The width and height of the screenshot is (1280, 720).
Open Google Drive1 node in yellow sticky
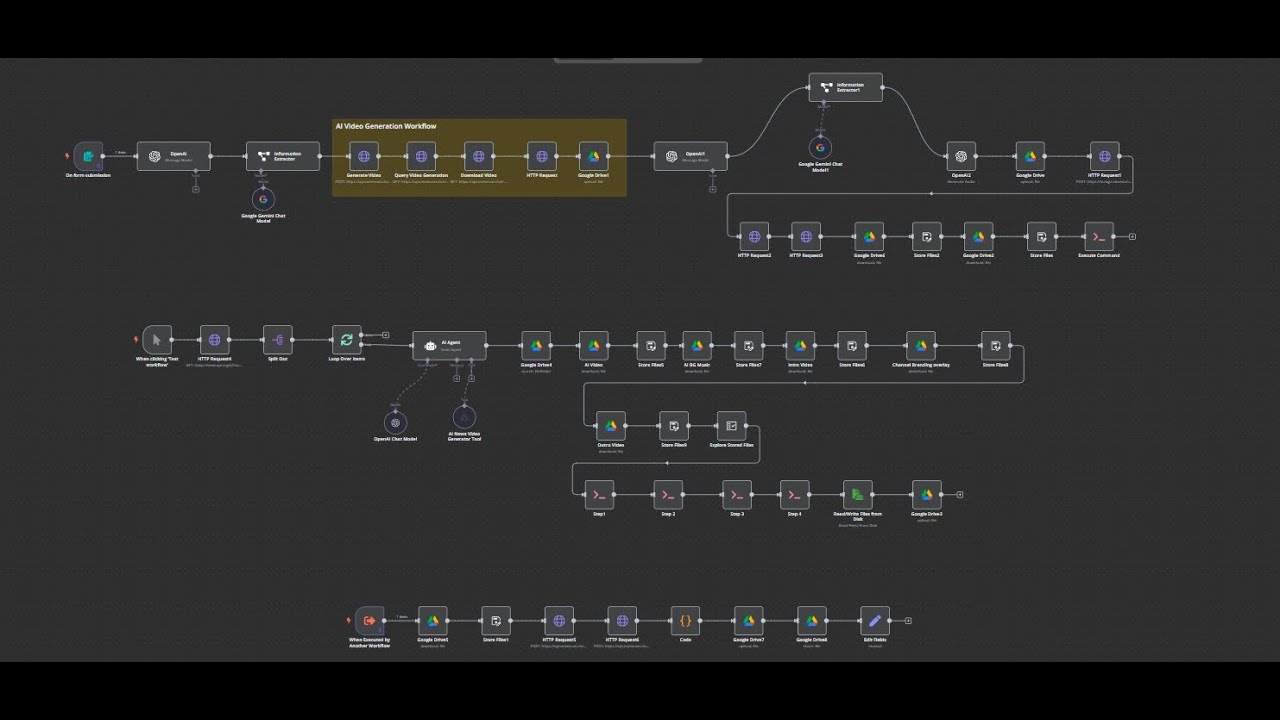click(593, 156)
